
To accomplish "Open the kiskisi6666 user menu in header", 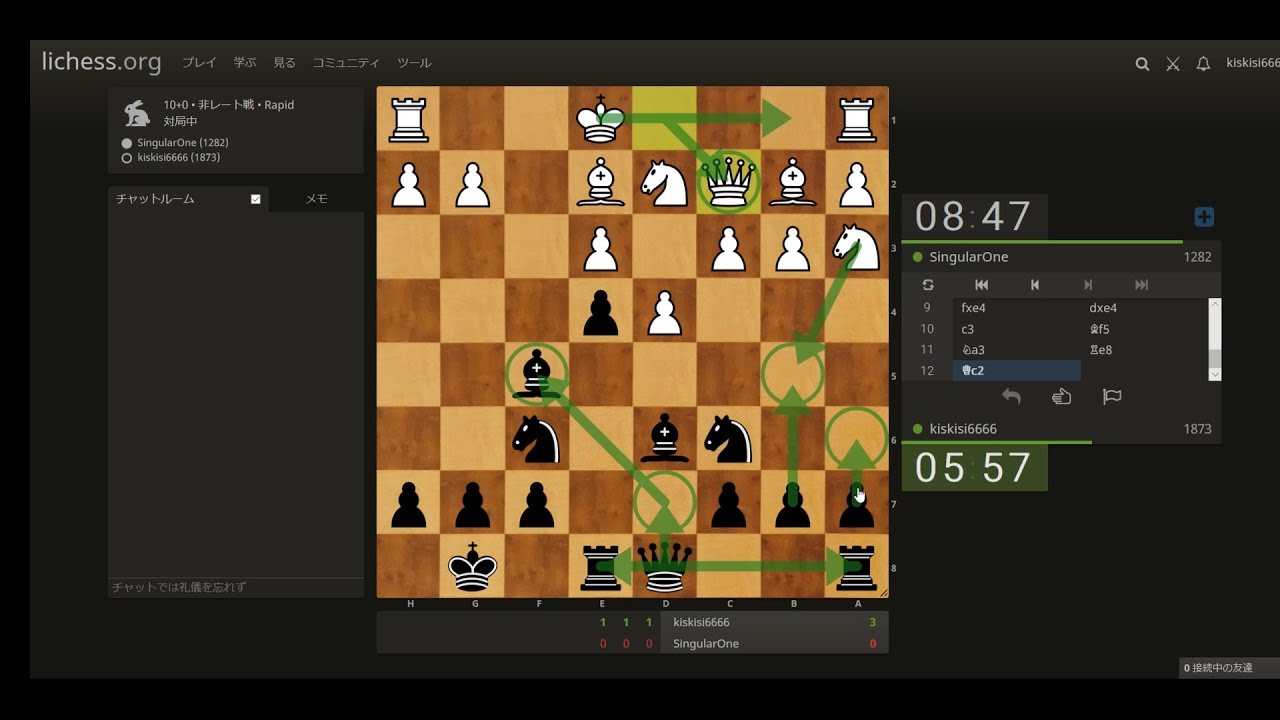I will pos(1252,63).
